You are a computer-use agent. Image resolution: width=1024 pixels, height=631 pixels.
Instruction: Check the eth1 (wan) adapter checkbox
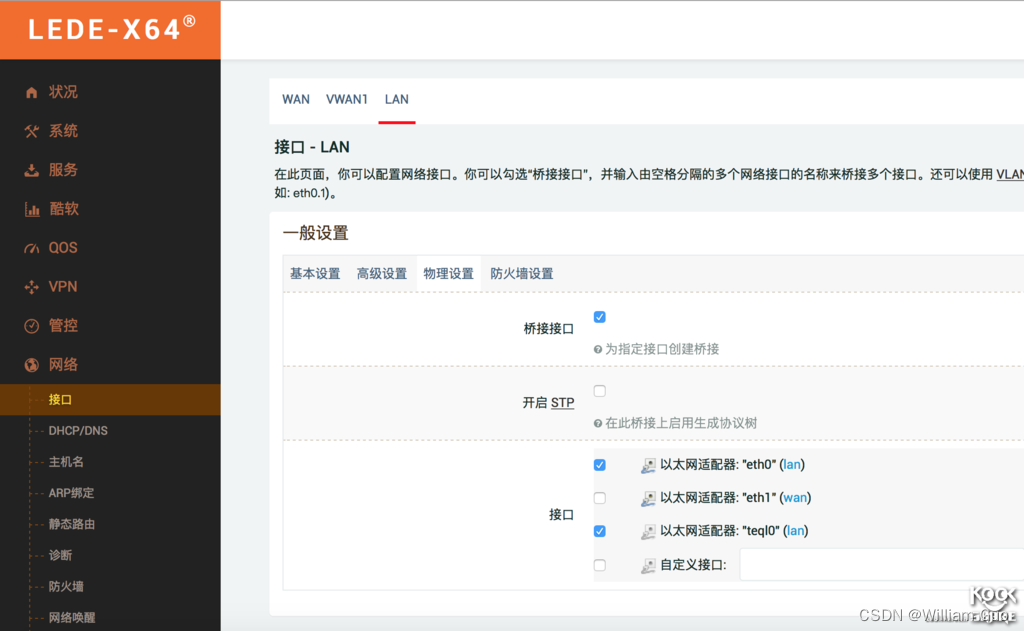600,498
